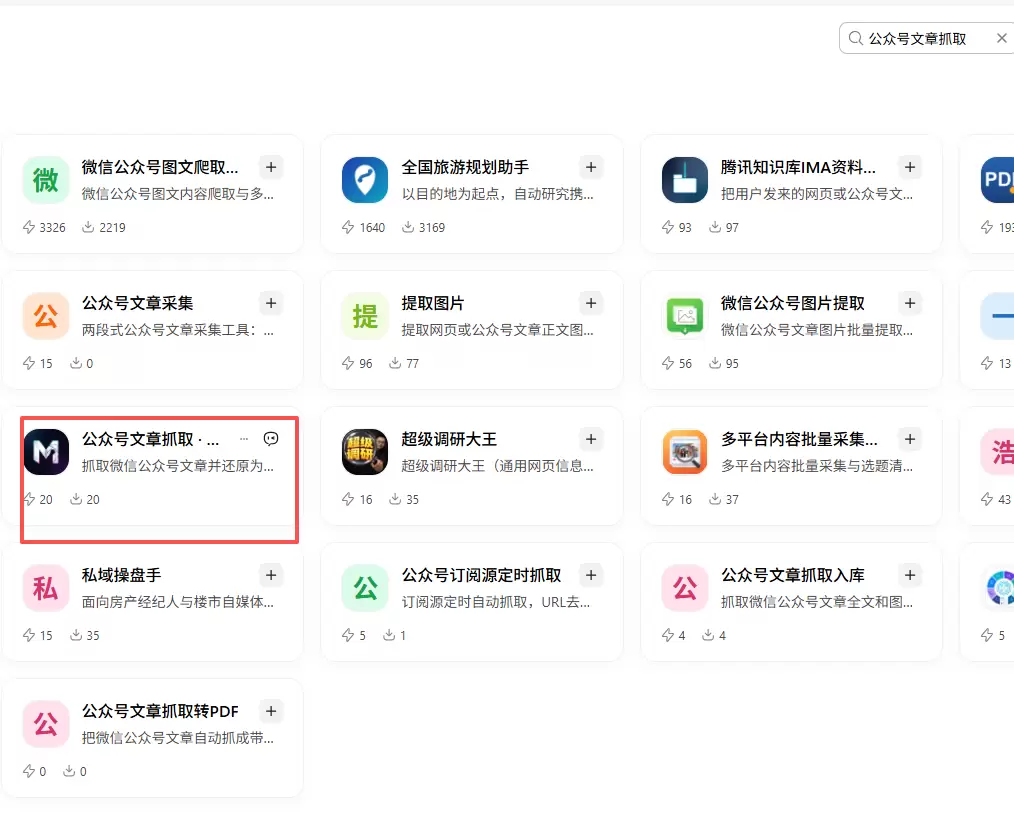Add 公众号文章抓取入库 with plus button
This screenshot has height=836, width=1014.
point(910,575)
